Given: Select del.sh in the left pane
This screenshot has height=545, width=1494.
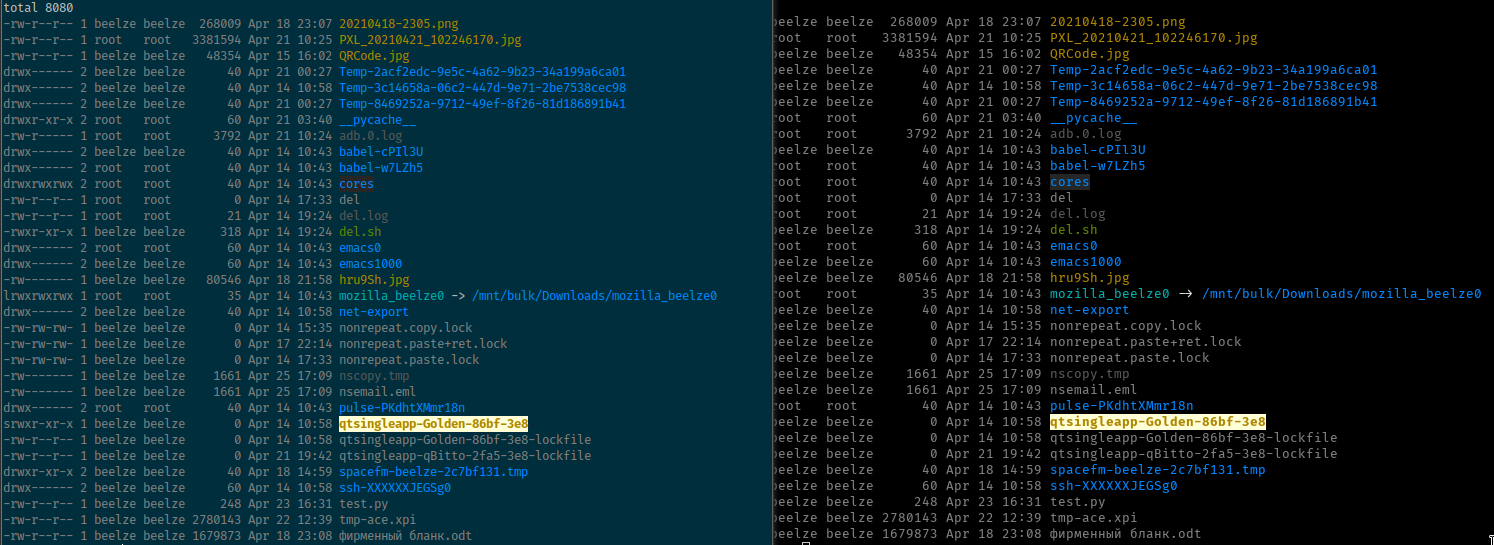Looking at the screenshot, I should (360, 231).
